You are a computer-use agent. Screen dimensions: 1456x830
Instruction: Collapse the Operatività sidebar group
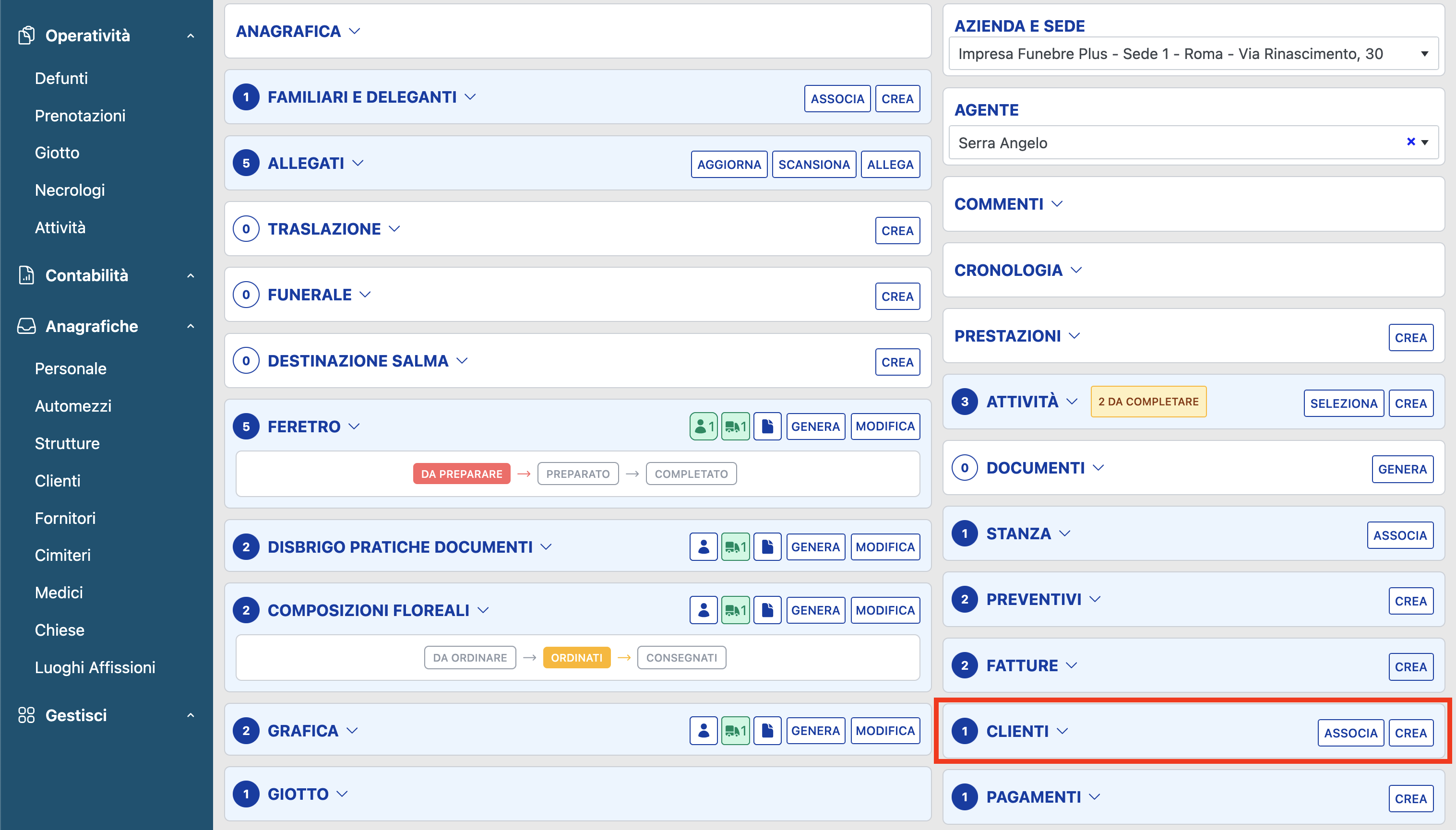[x=191, y=36]
